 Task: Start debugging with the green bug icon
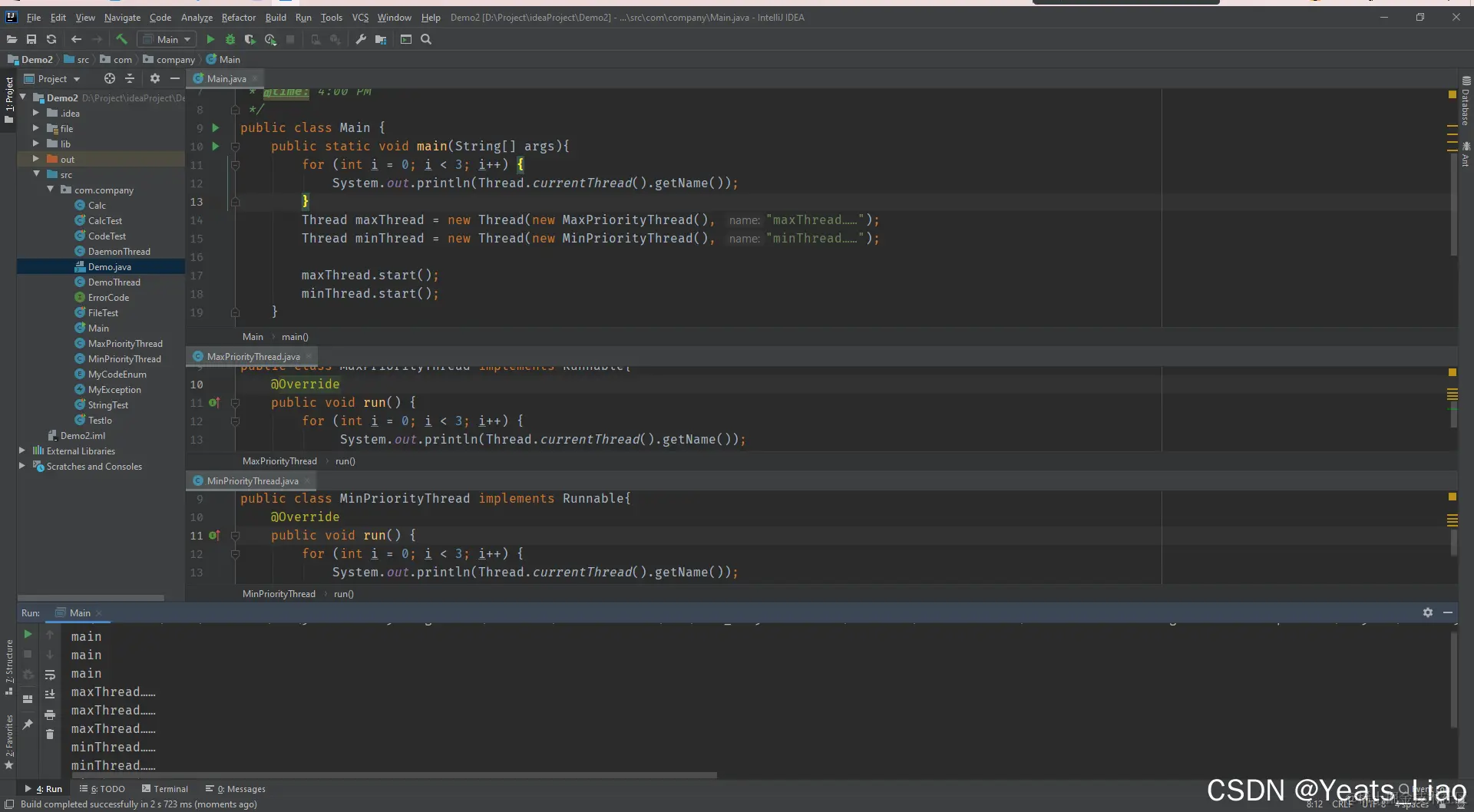[230, 39]
